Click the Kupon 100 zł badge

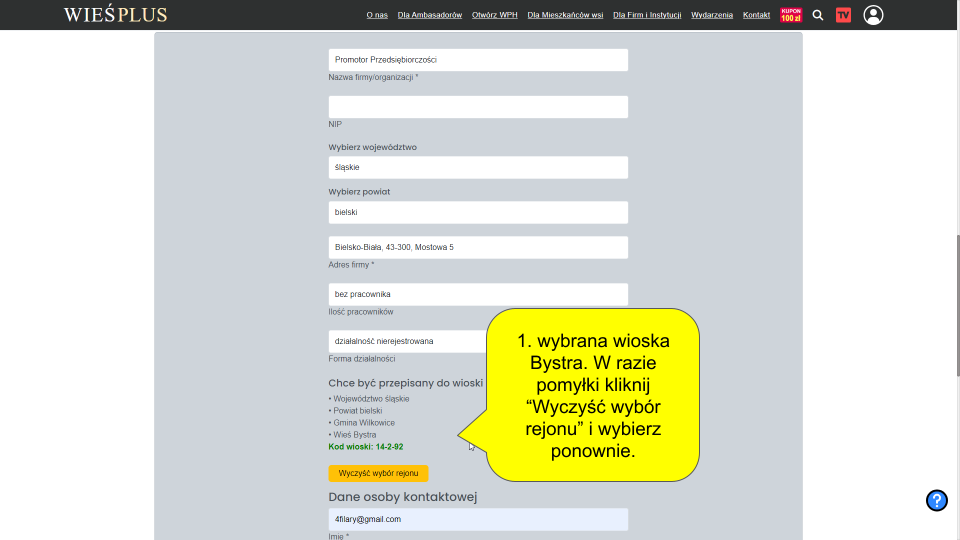[x=791, y=15]
